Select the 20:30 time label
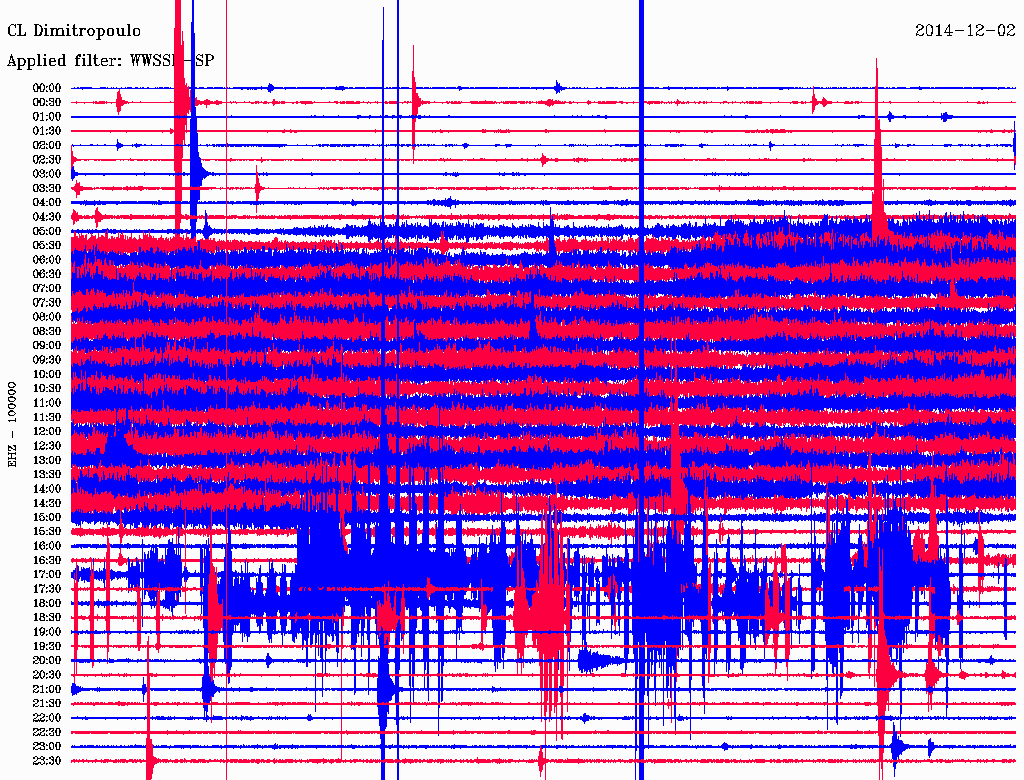 tap(47, 674)
